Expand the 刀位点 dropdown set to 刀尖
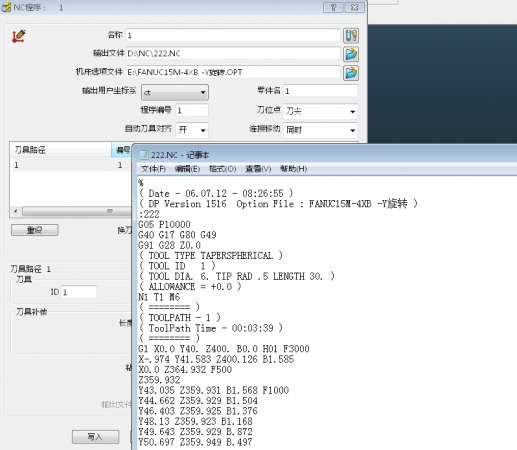The image size is (517, 450). pyautogui.click(x=321, y=111)
